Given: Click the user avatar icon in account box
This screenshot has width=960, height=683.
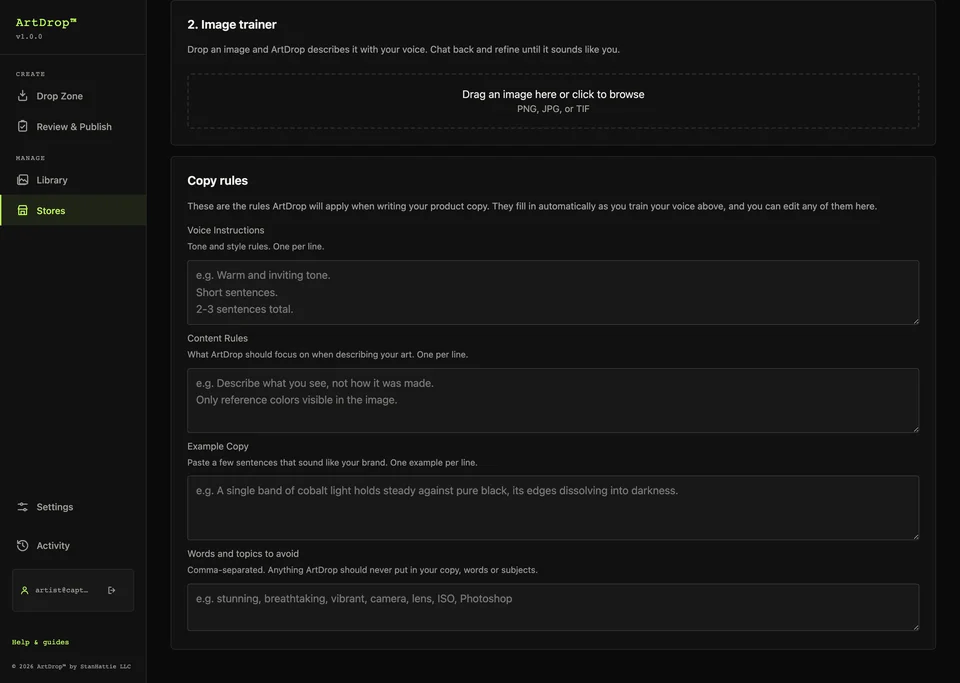Looking at the screenshot, I should tap(24, 590).
